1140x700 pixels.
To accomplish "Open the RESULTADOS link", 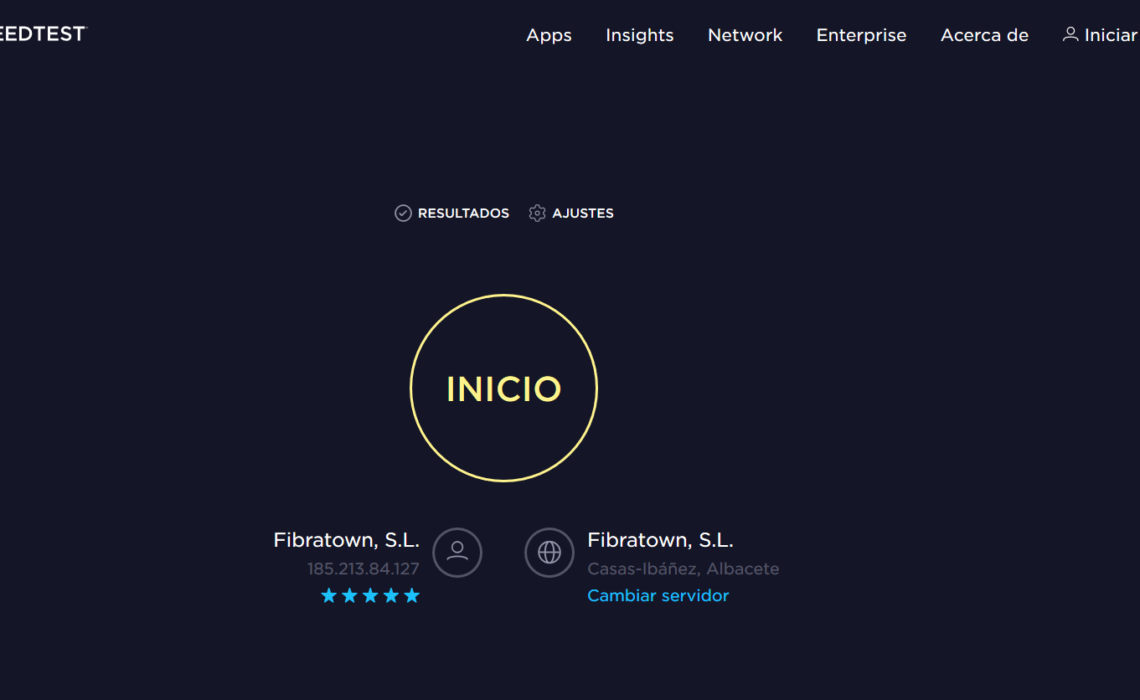I will [x=463, y=213].
